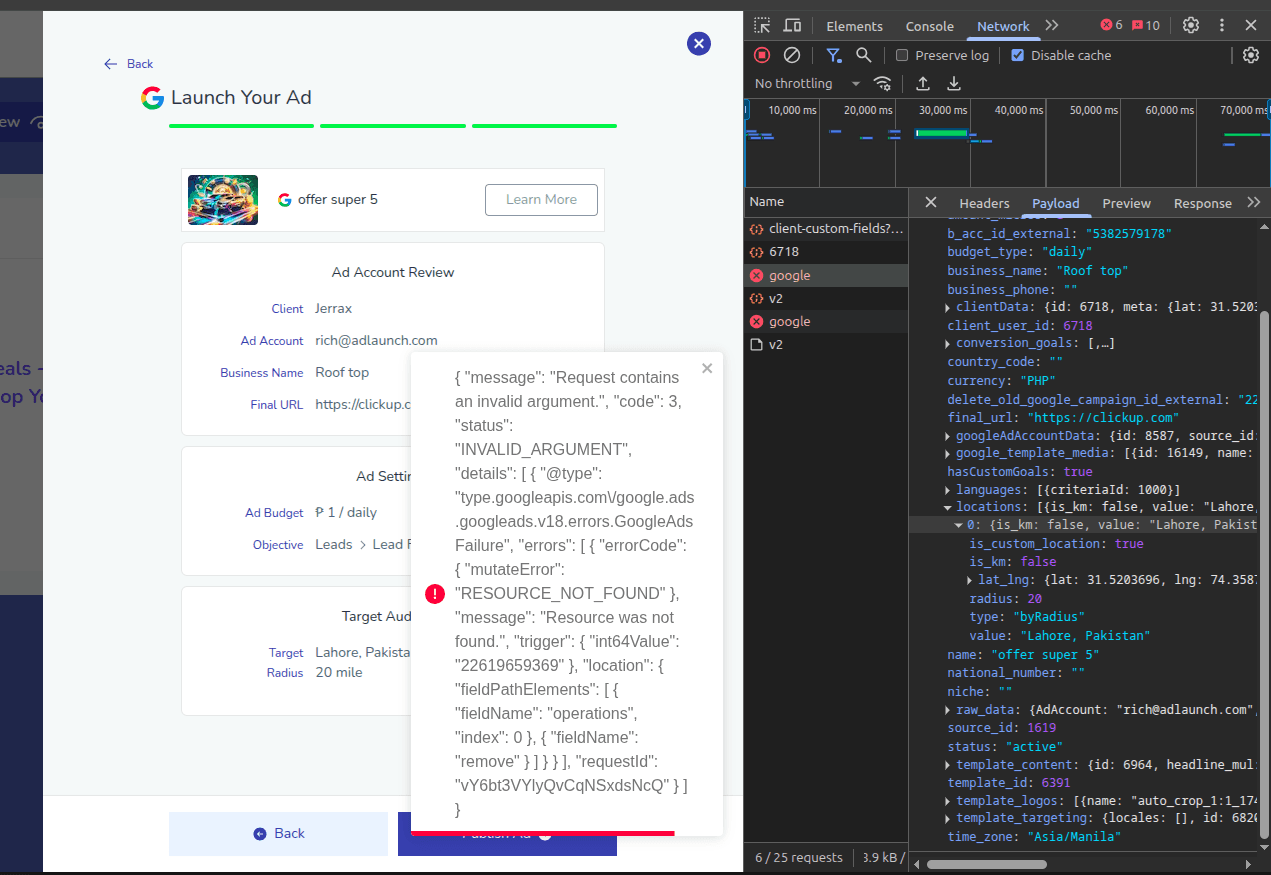The image size is (1271, 875).
Task: Select the v2 document request at bottom
Action: tap(826, 344)
